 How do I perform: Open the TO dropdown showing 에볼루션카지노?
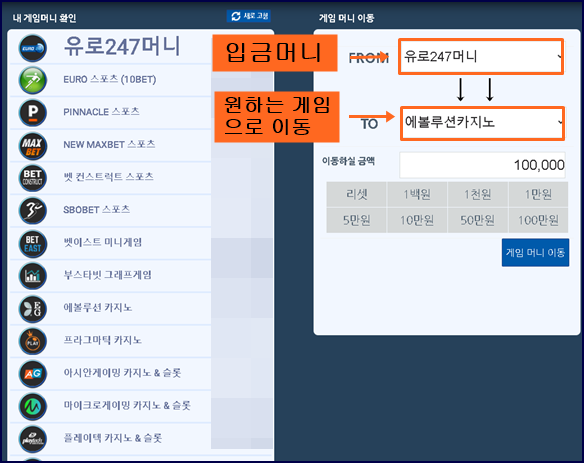[482, 123]
